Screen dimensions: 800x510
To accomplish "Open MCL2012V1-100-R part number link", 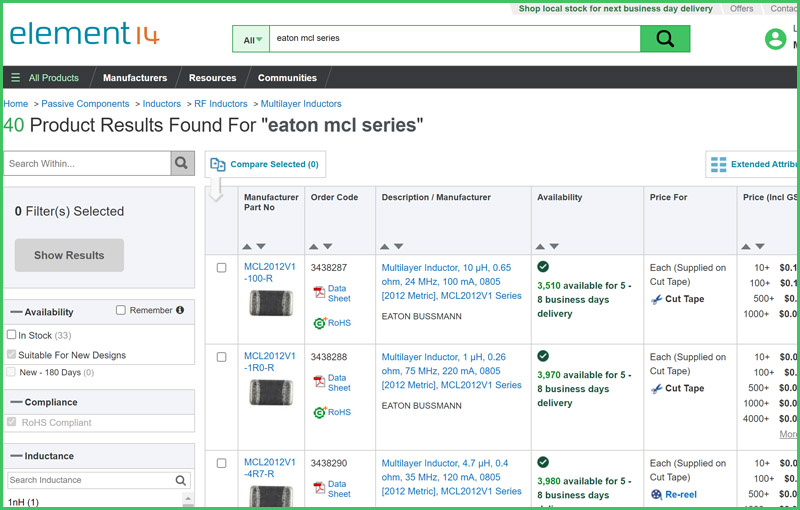I will [269, 272].
